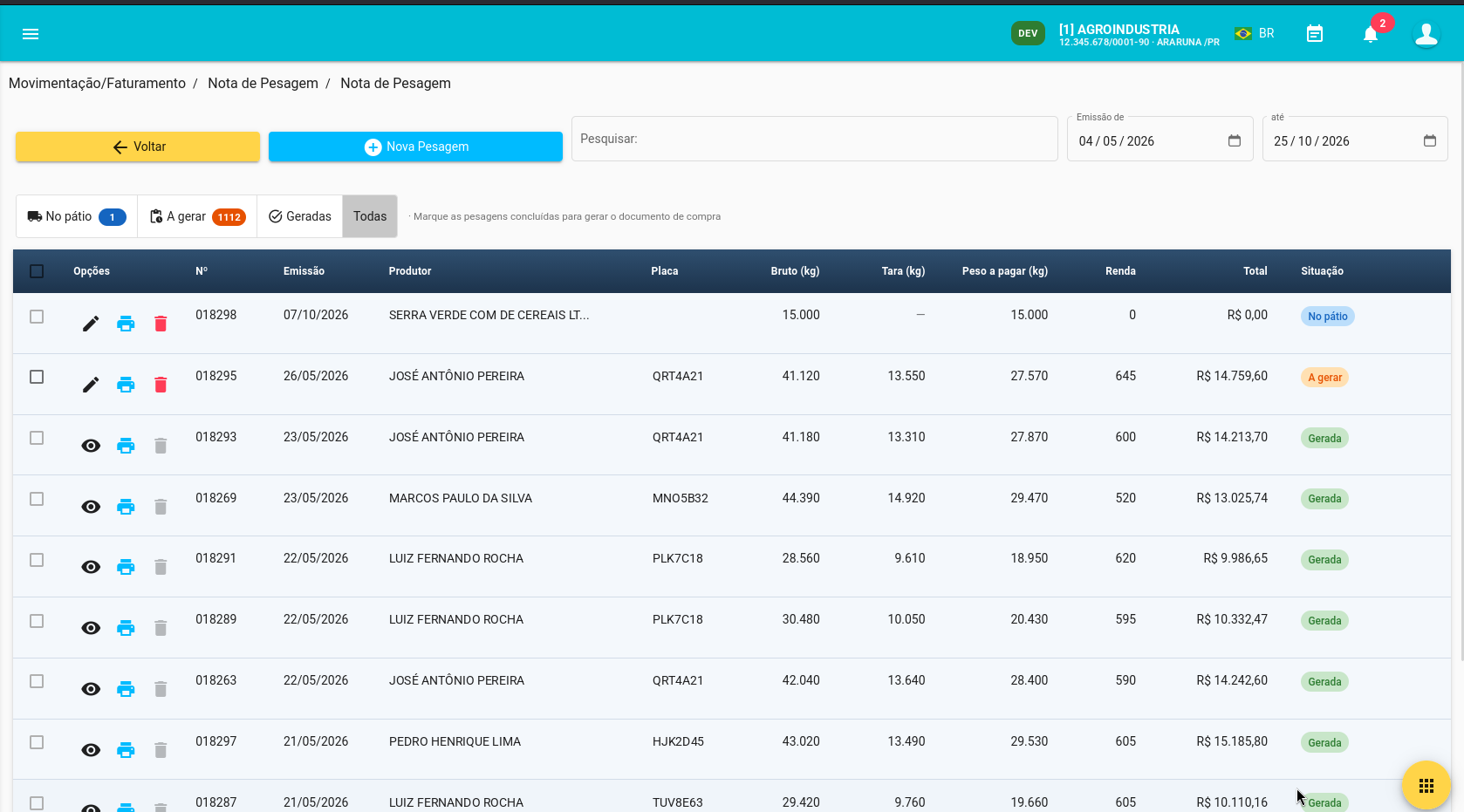Viewport: 1464px width, 812px height.
Task: Open the BR language selector
Action: coord(1255,33)
